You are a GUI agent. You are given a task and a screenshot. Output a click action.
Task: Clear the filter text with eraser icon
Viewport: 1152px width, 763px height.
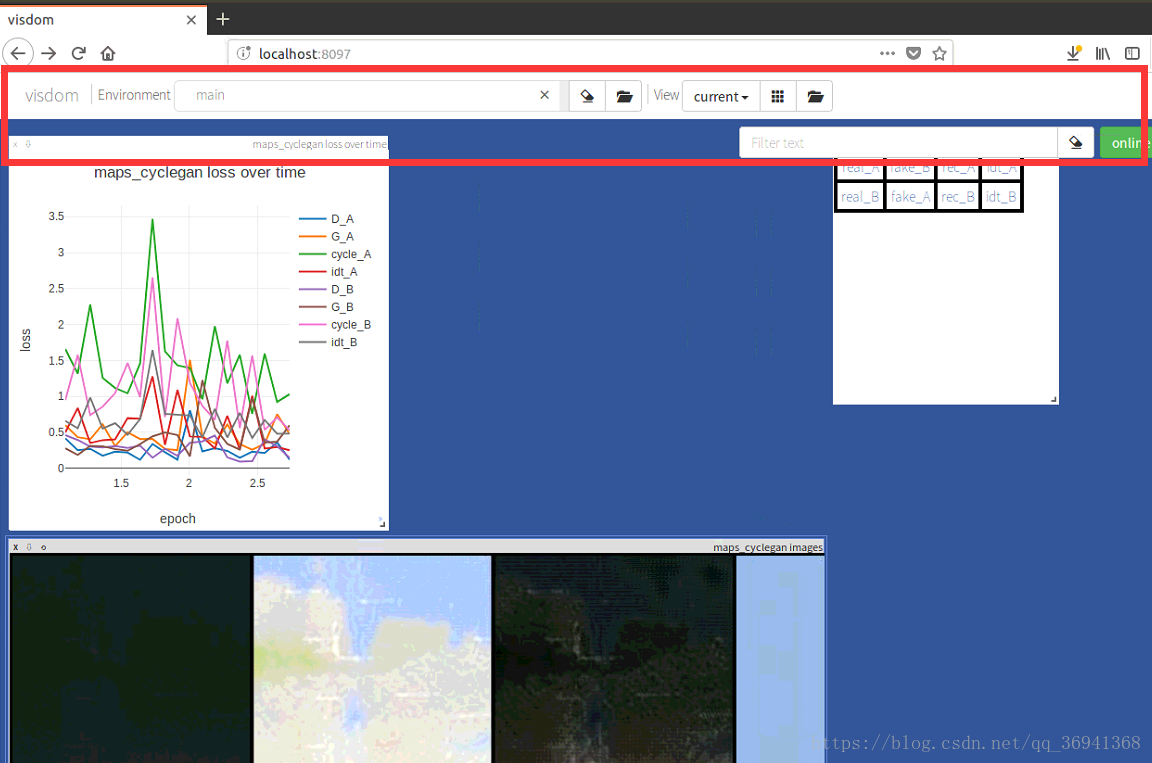click(x=1076, y=143)
